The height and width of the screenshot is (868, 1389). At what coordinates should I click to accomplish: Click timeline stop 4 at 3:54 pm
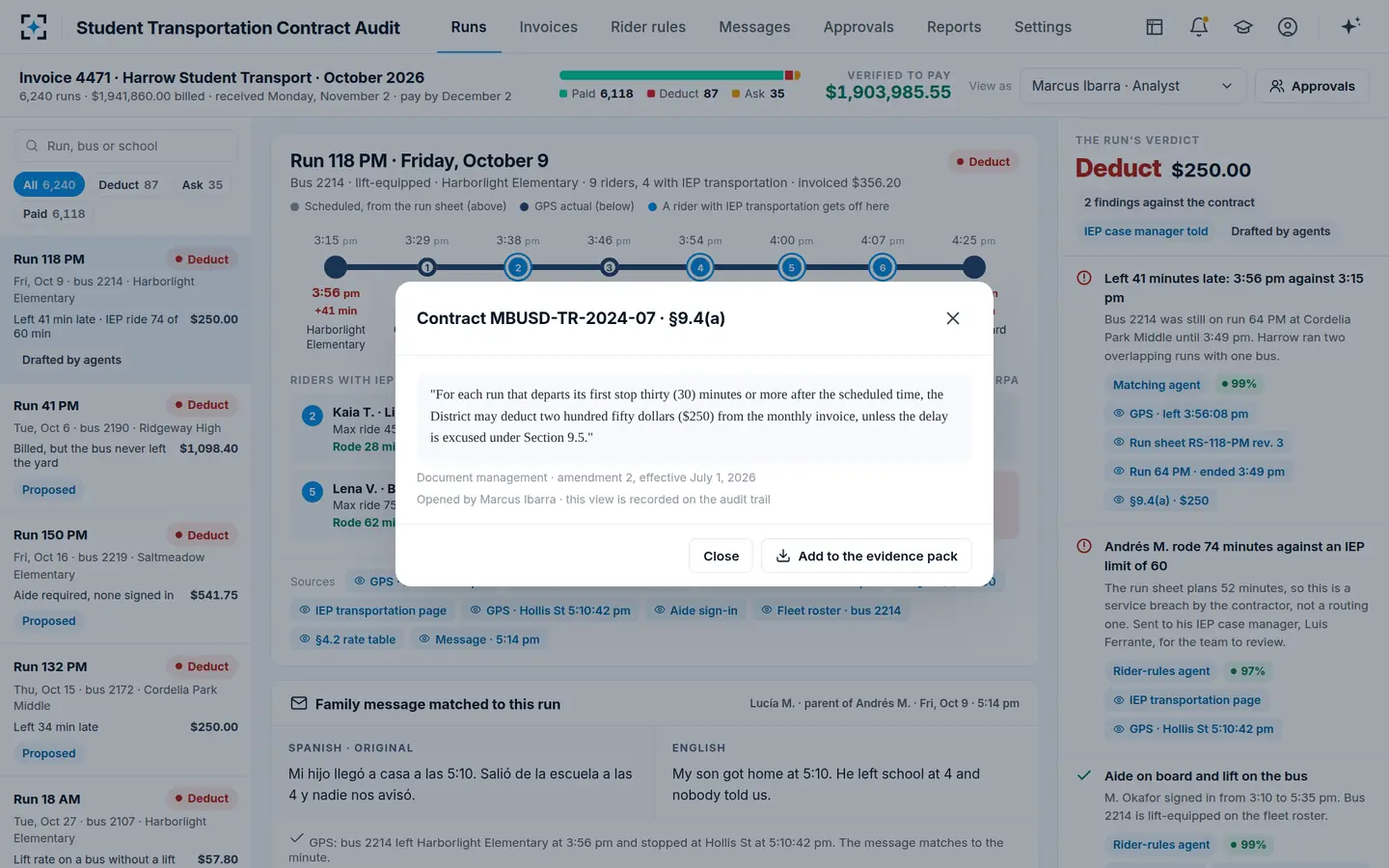[x=700, y=267]
